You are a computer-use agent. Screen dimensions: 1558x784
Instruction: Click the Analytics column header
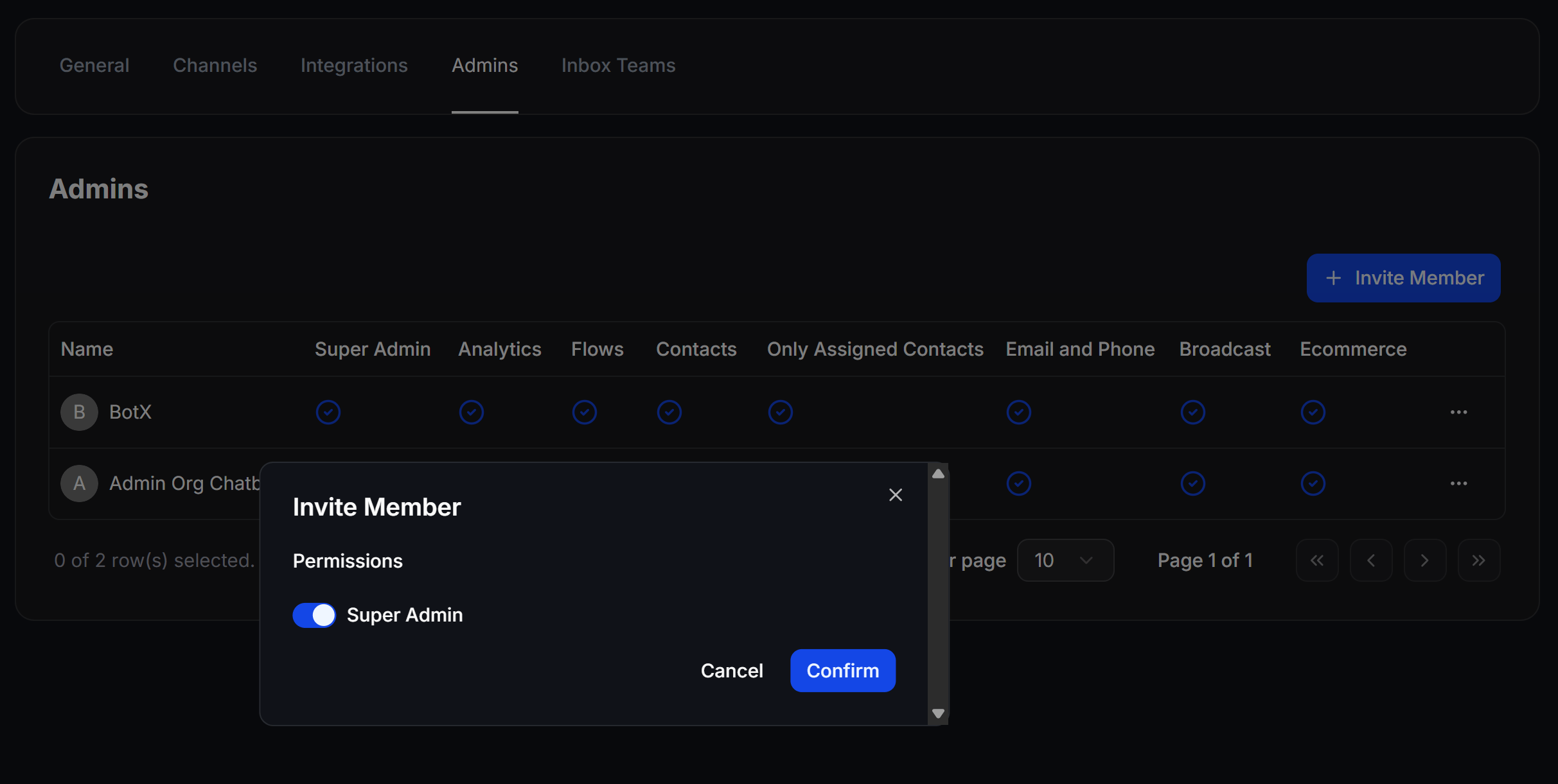pos(499,349)
